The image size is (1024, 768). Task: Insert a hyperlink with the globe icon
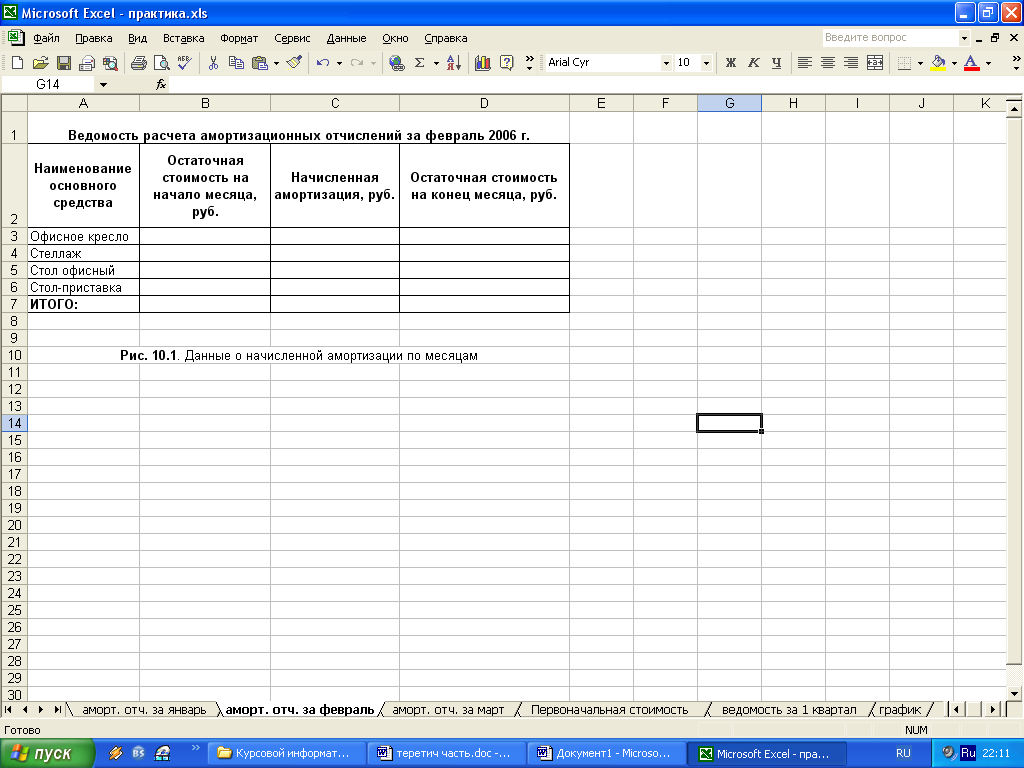point(396,63)
